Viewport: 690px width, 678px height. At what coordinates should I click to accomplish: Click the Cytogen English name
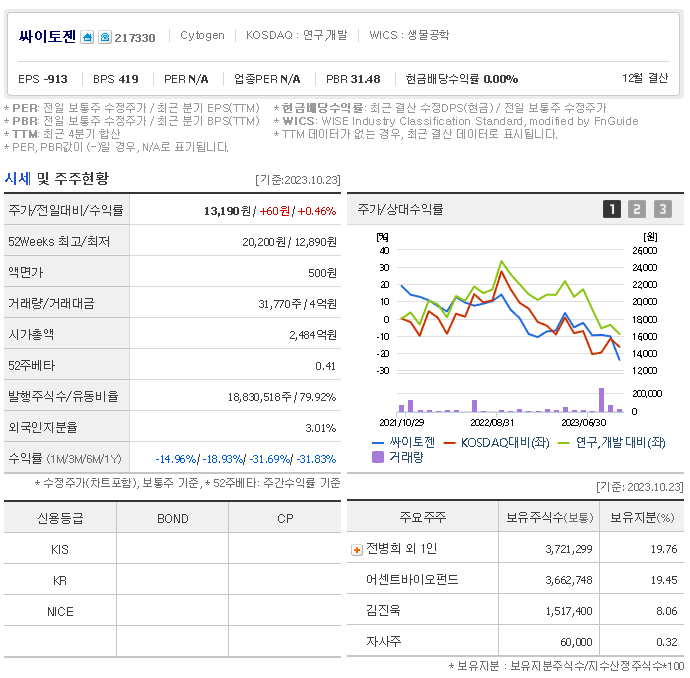tap(202, 35)
